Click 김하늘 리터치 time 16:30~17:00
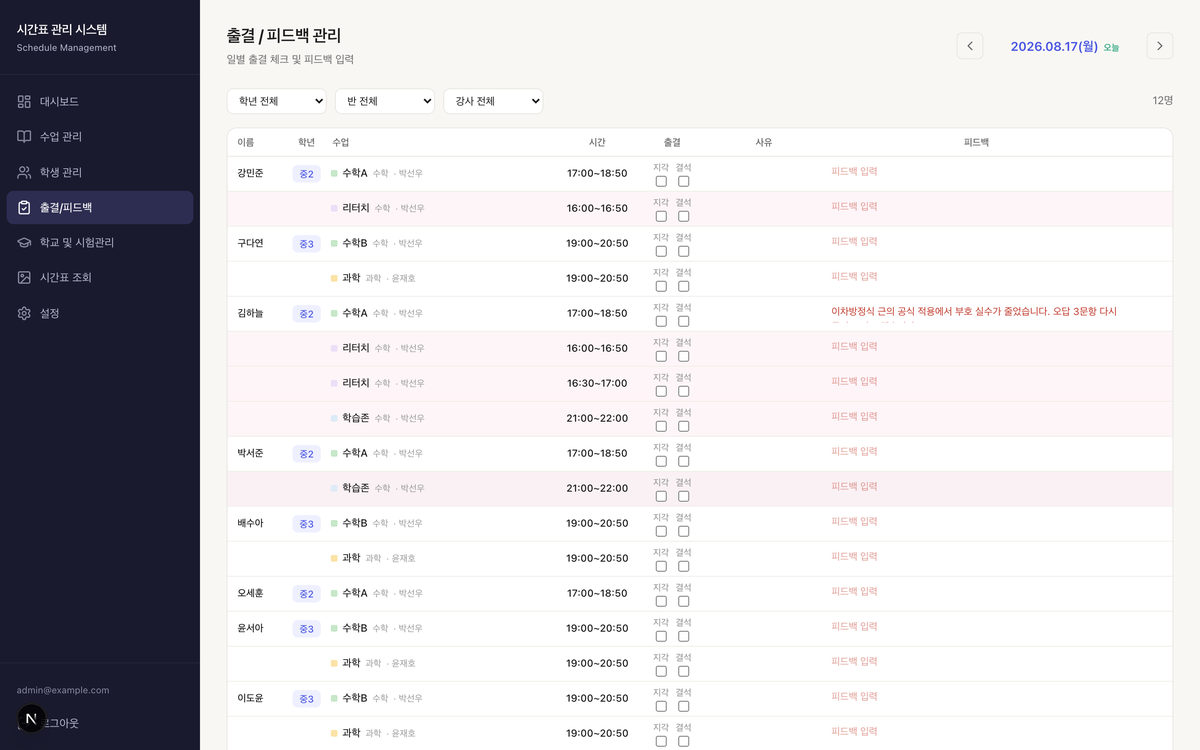The width and height of the screenshot is (1200, 750). click(597, 383)
